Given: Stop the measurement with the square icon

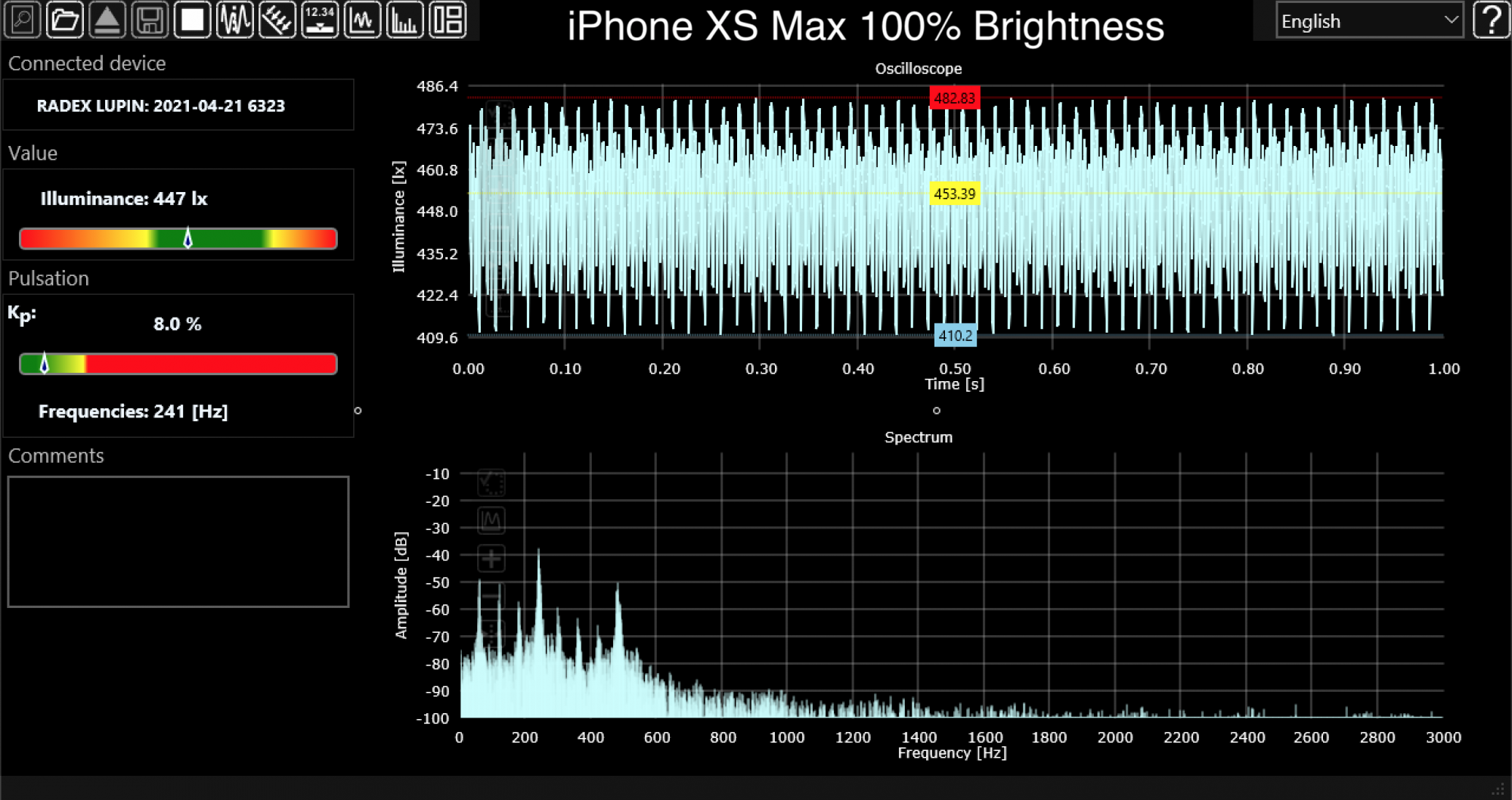Looking at the screenshot, I should tap(192, 20).
